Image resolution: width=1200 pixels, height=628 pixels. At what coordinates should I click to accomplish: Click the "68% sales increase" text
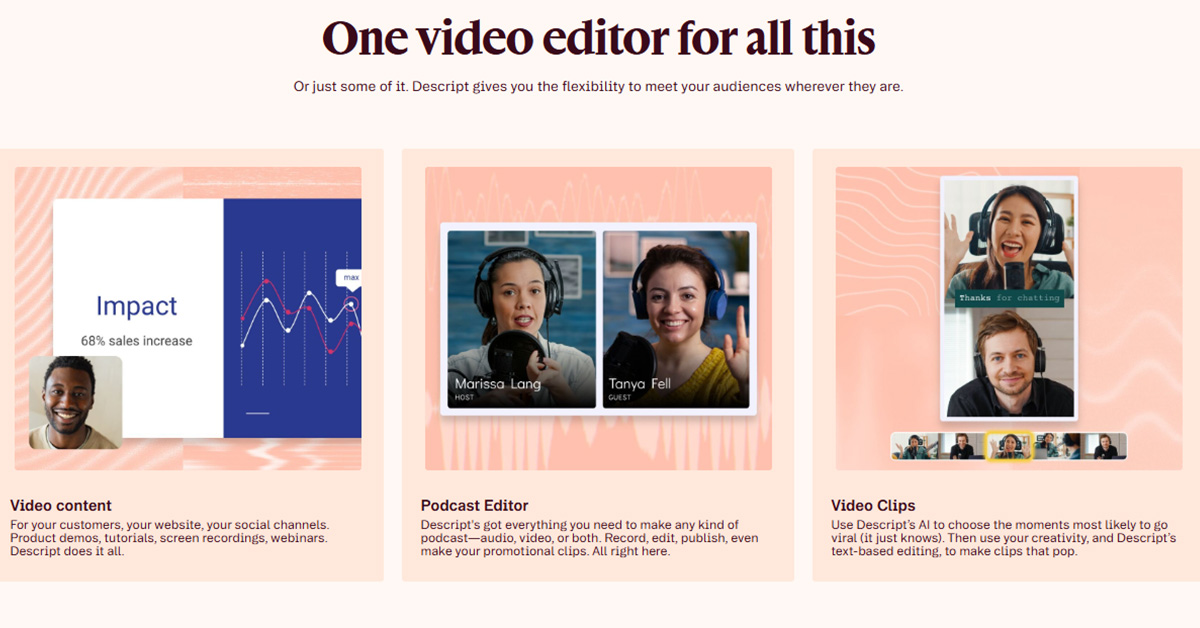click(x=137, y=341)
